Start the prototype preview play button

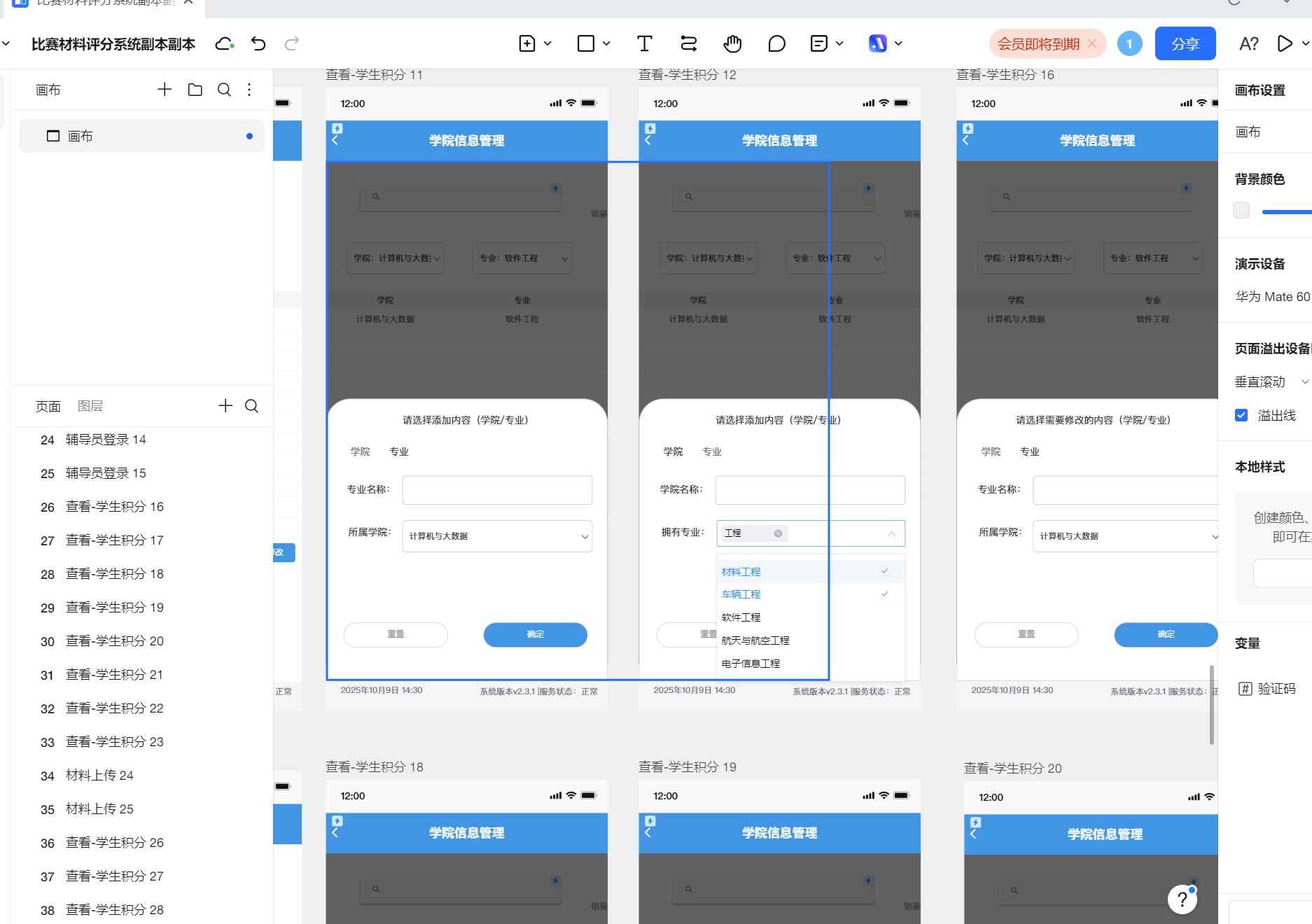tap(1285, 44)
